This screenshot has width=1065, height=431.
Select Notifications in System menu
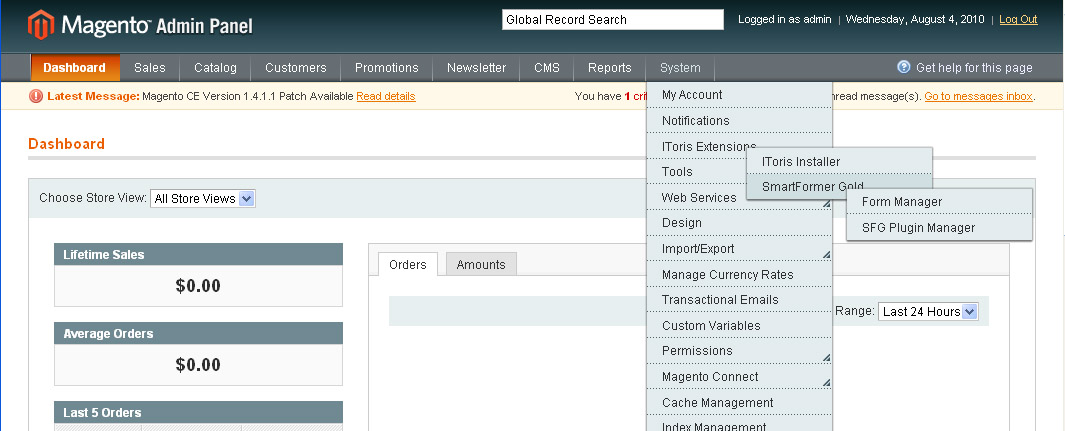(x=740, y=121)
